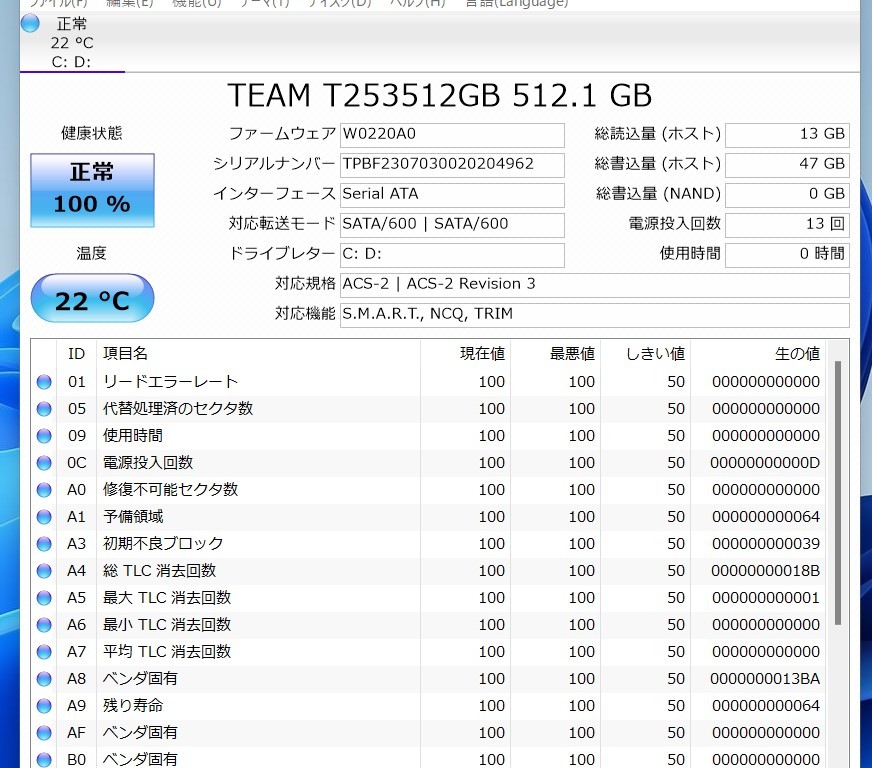872x768 pixels.
Task: Open the 言語(Language) menu
Action: (517, 3)
